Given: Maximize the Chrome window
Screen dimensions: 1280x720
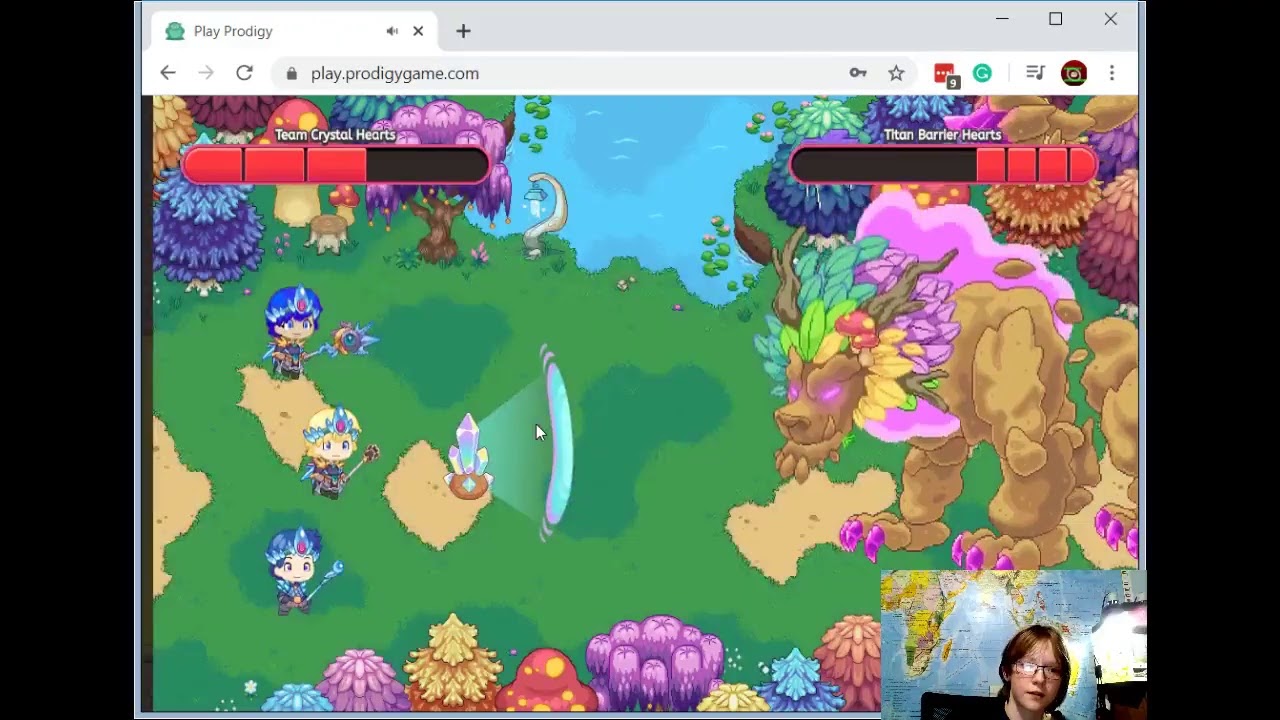Looking at the screenshot, I should point(1056,19).
